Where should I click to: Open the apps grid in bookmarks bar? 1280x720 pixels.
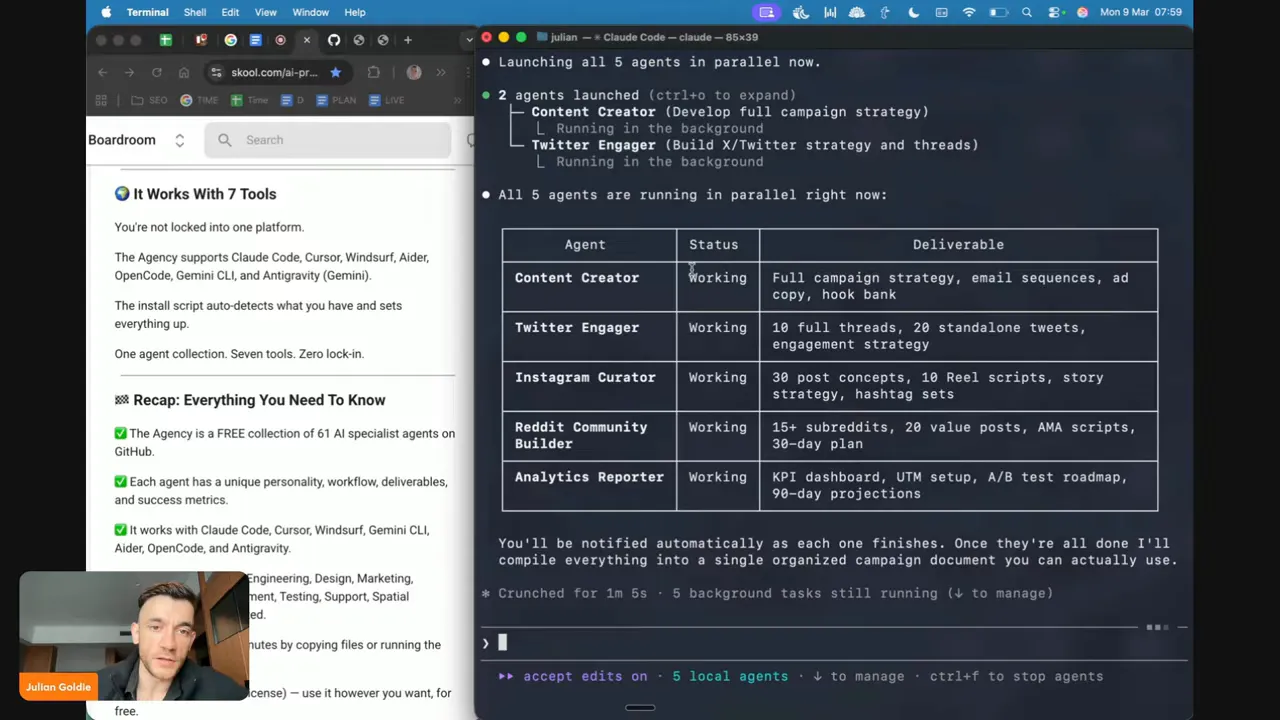101,100
